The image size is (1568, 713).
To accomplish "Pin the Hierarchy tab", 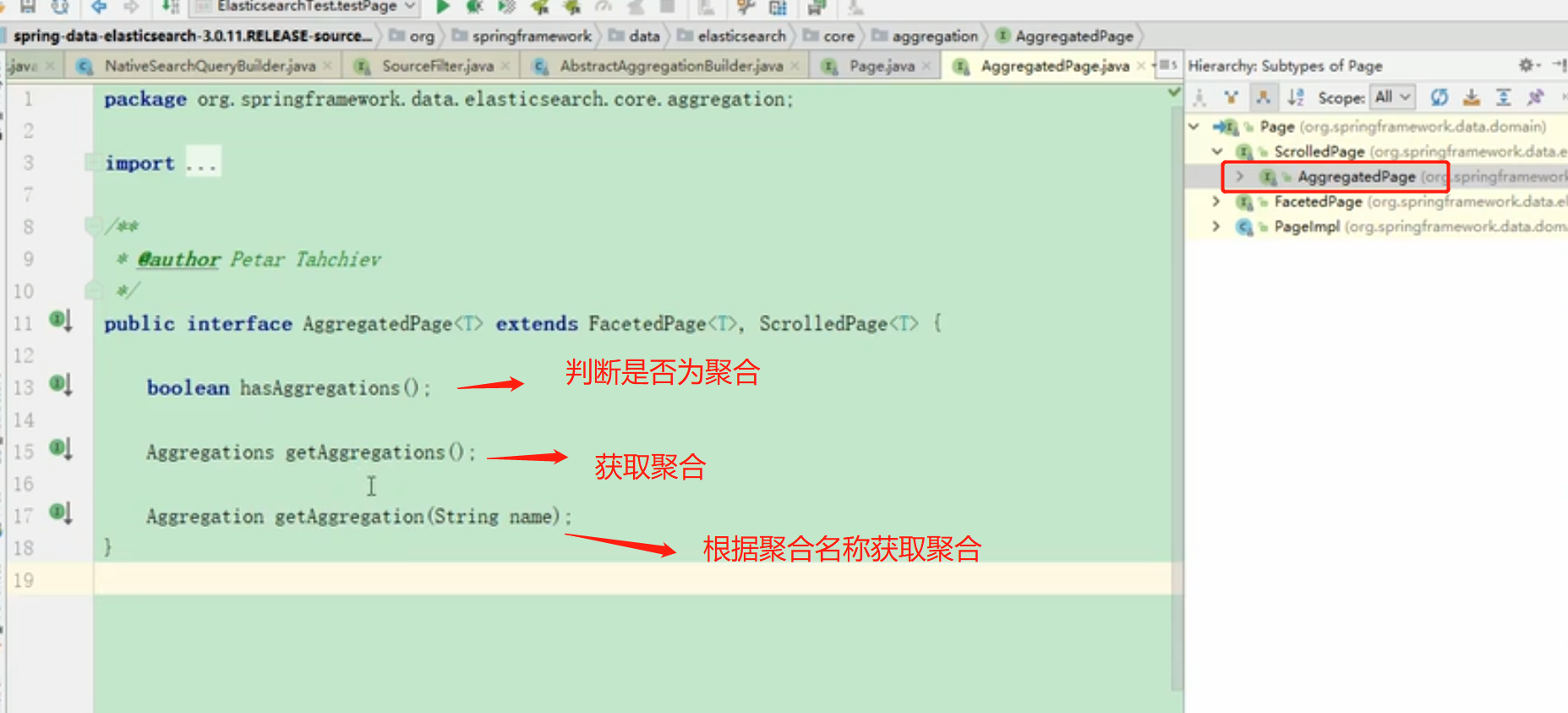I will pos(1536,97).
